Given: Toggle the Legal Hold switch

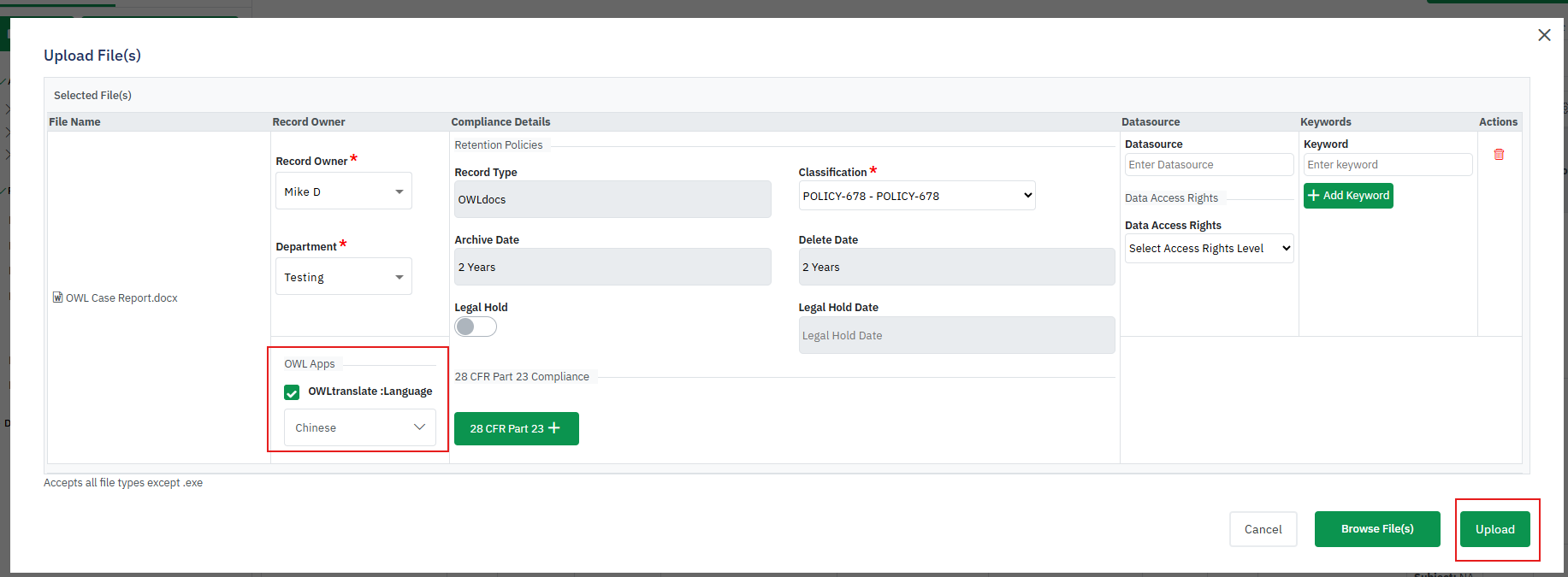Looking at the screenshot, I should [x=475, y=327].
